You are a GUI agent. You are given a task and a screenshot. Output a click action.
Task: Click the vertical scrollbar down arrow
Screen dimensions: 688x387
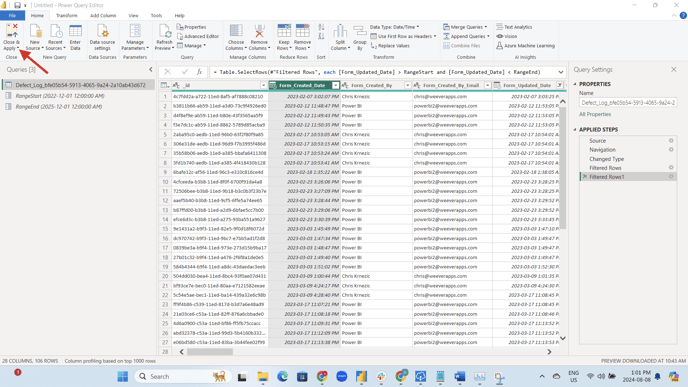(563, 338)
